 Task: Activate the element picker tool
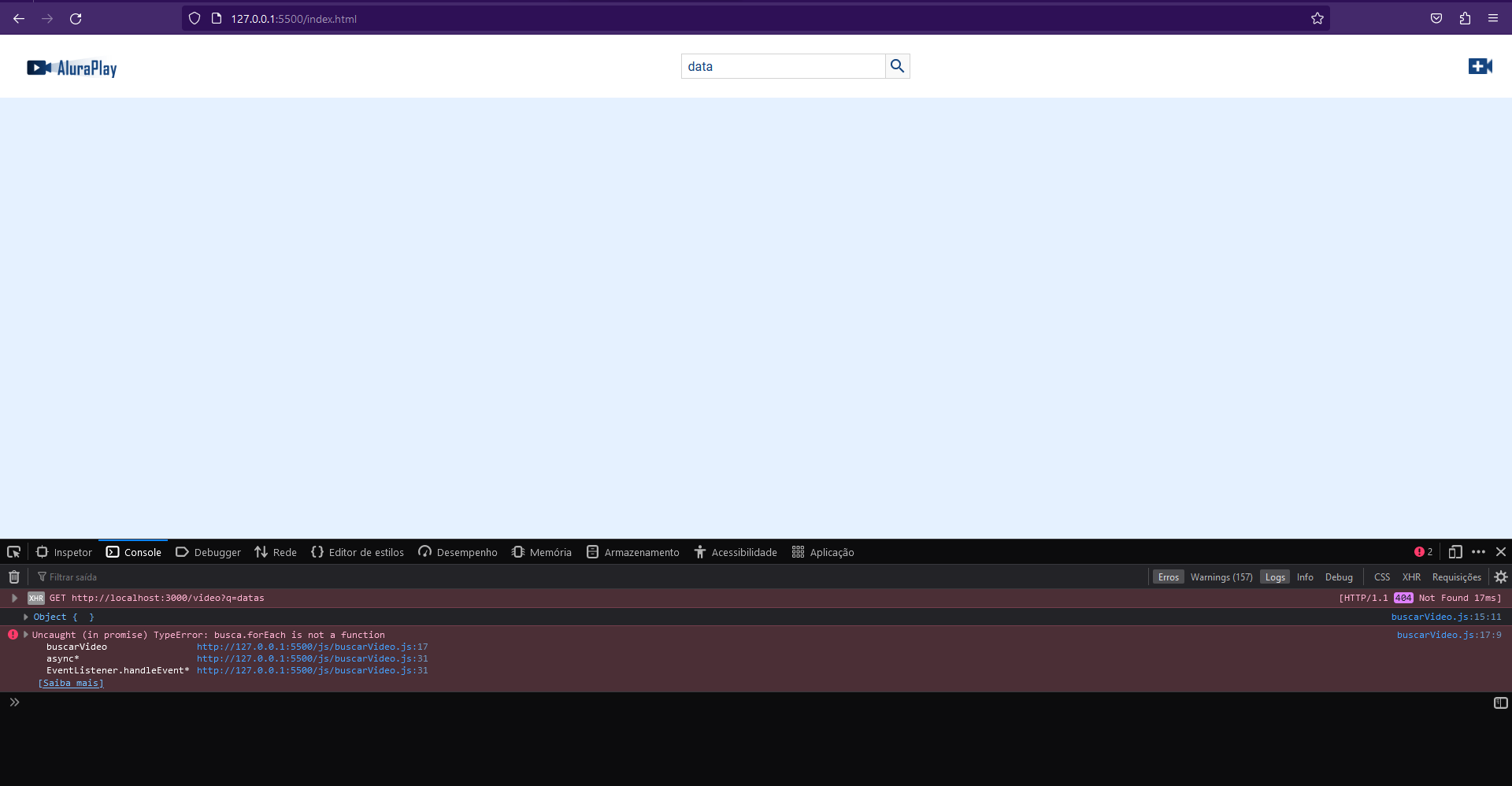(13, 552)
